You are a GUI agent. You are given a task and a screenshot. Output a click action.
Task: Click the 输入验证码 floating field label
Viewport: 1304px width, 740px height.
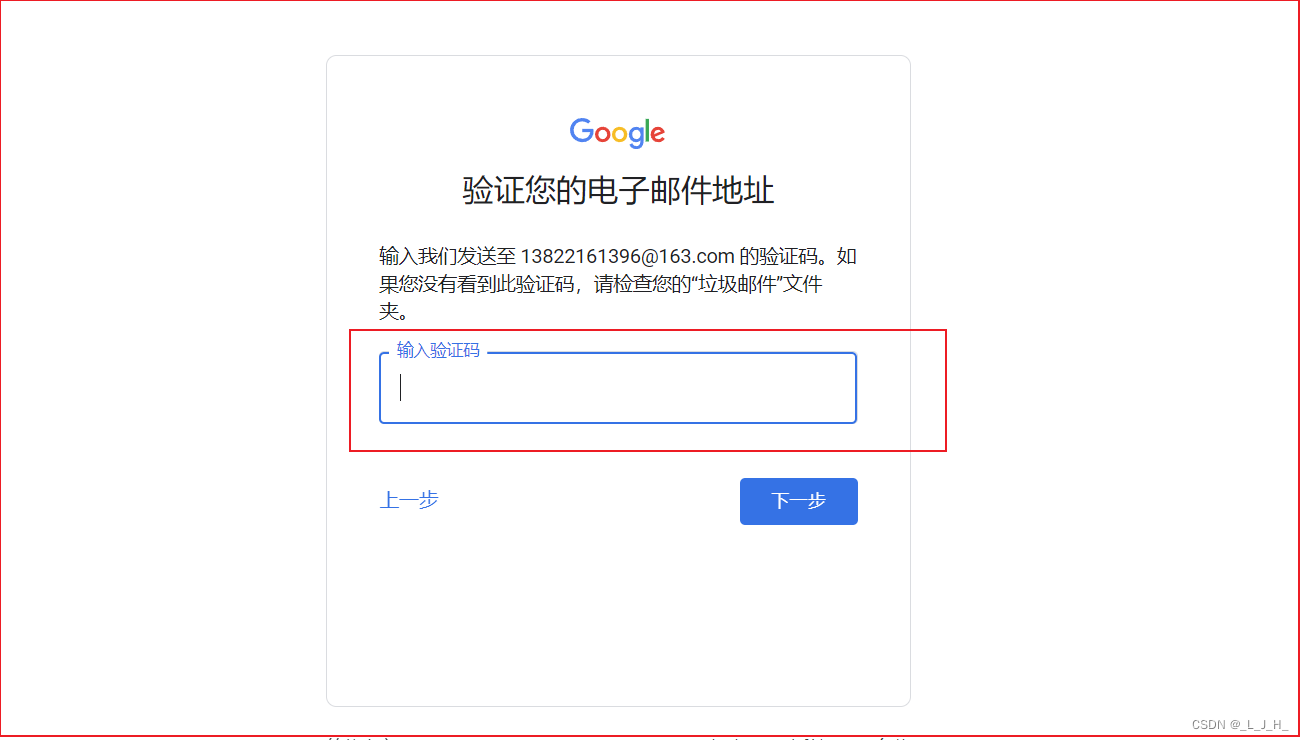click(438, 351)
